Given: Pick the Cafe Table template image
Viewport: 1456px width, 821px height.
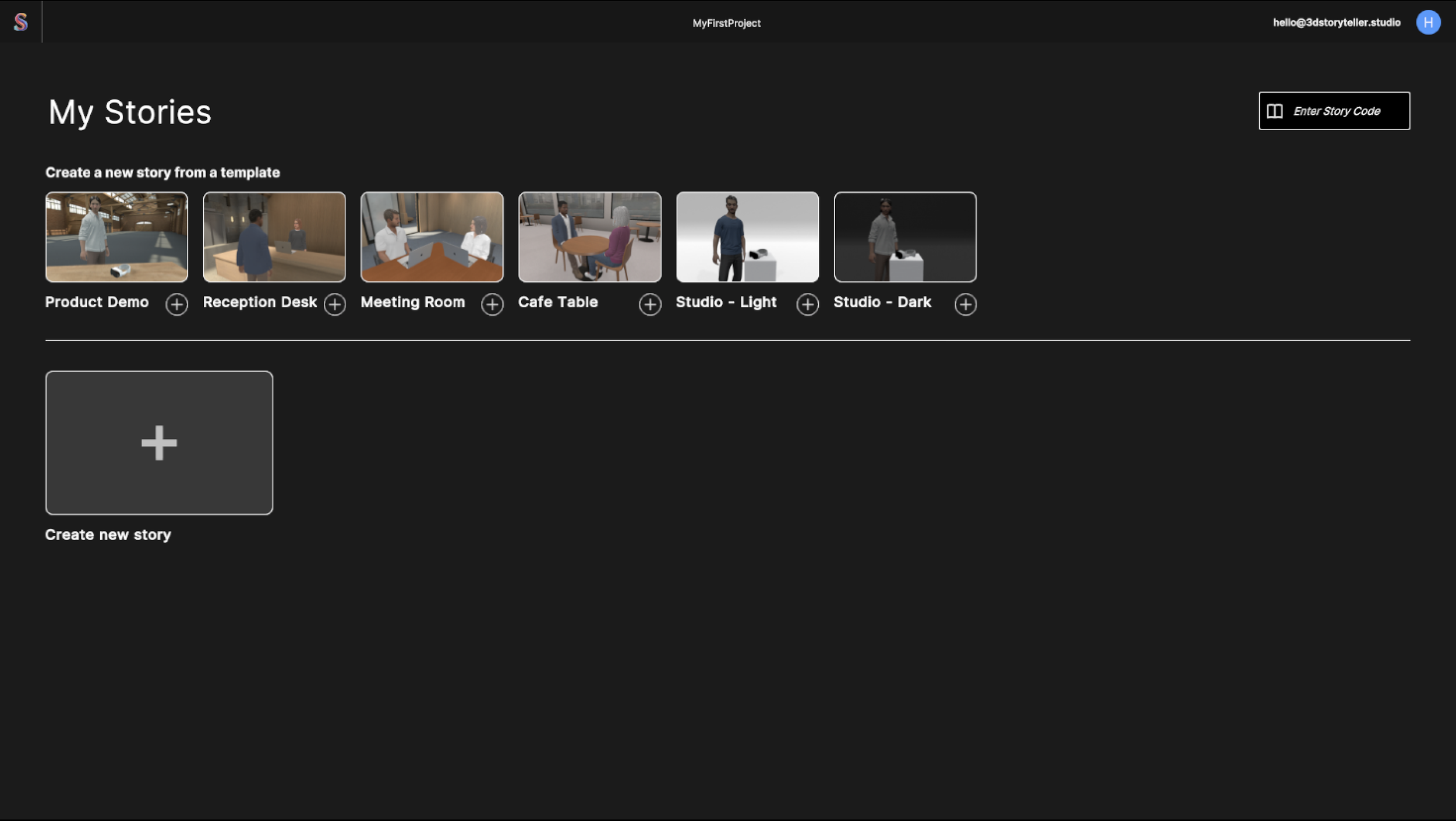Looking at the screenshot, I should click(589, 237).
